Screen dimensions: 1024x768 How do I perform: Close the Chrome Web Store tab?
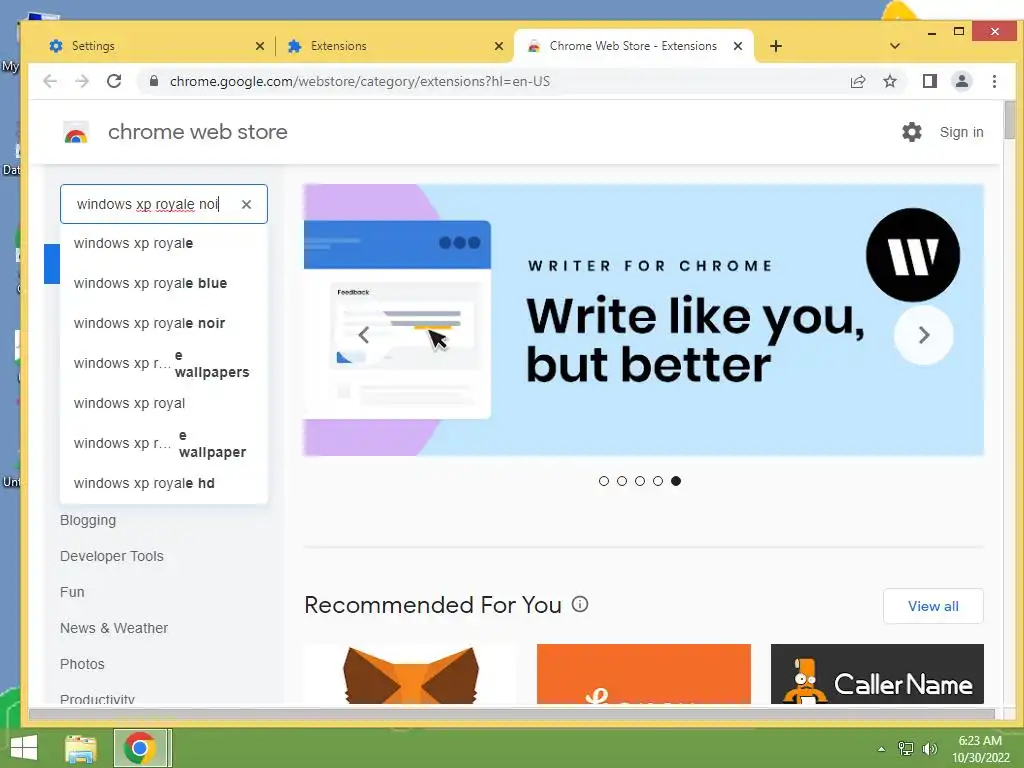click(x=738, y=46)
